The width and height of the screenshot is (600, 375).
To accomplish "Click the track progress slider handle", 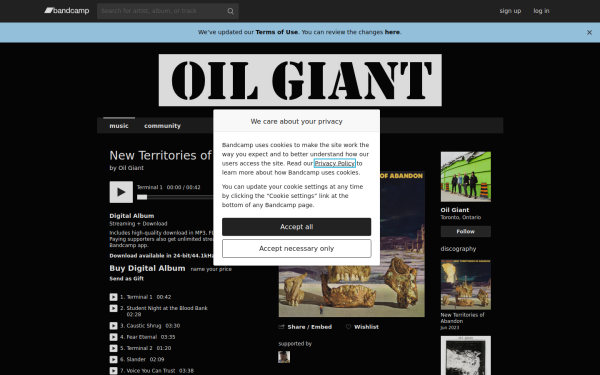I will pyautogui.click(x=142, y=197).
